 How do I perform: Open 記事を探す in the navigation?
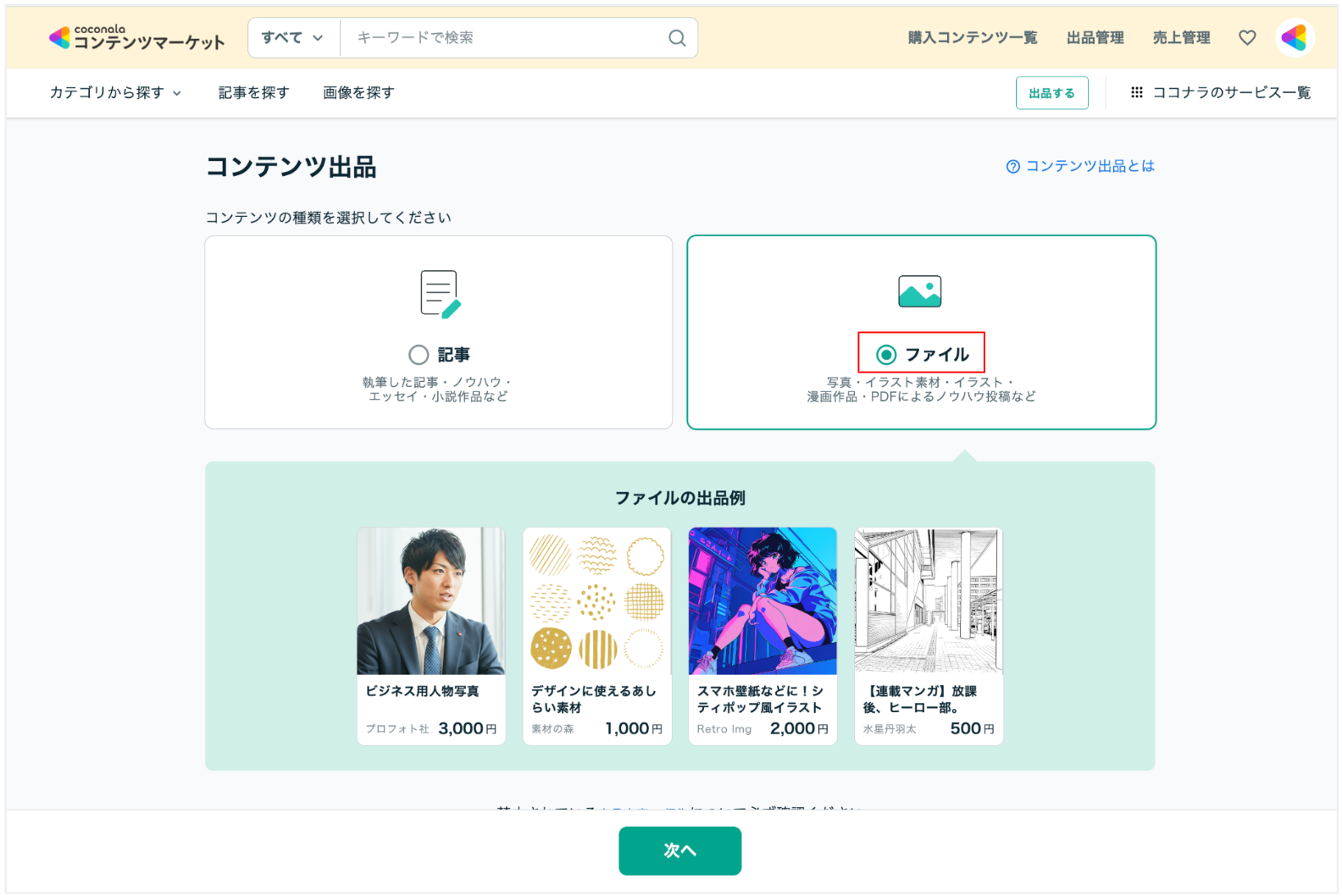(x=253, y=92)
